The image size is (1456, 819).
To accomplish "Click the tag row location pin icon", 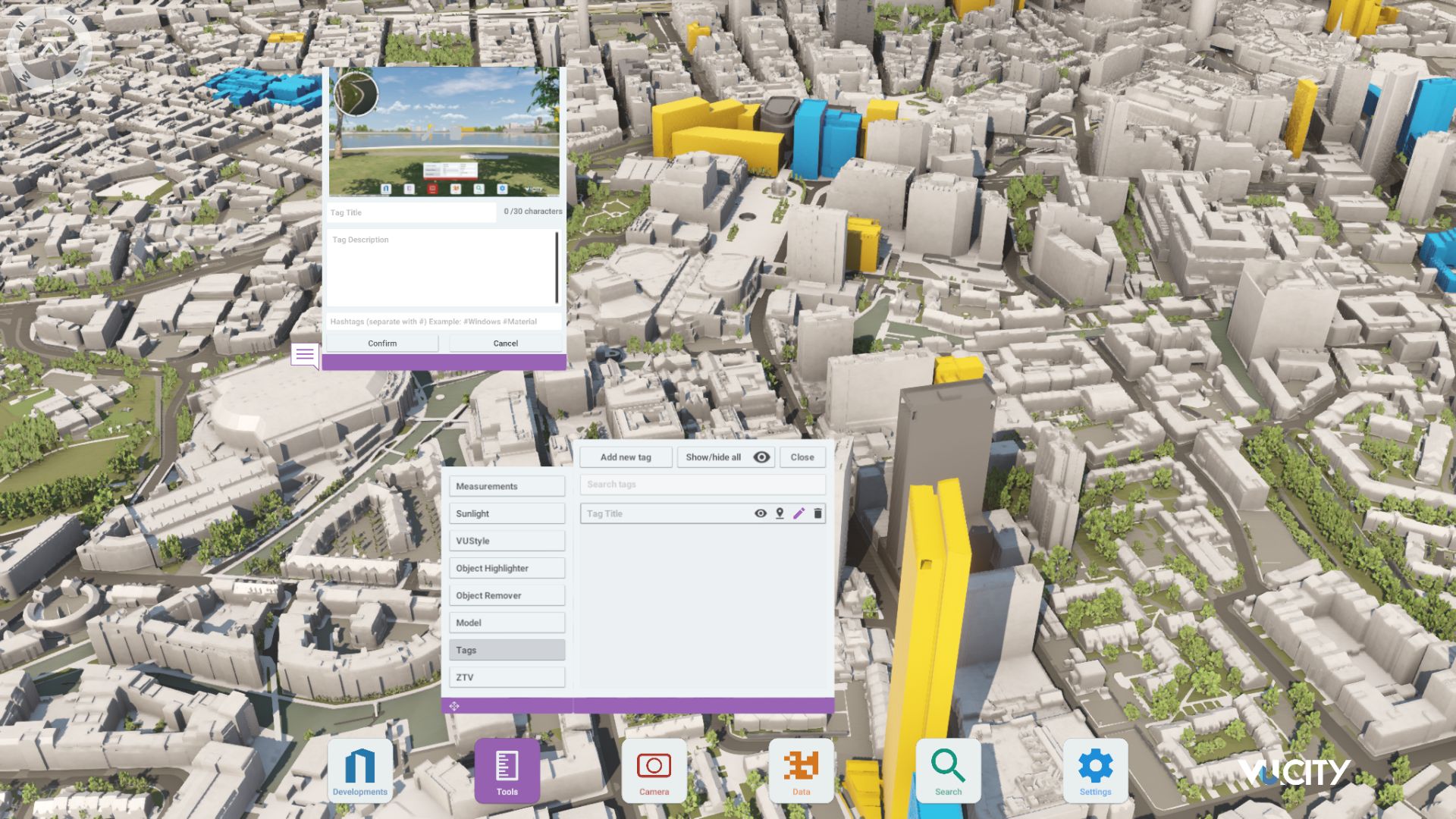I will tap(780, 513).
